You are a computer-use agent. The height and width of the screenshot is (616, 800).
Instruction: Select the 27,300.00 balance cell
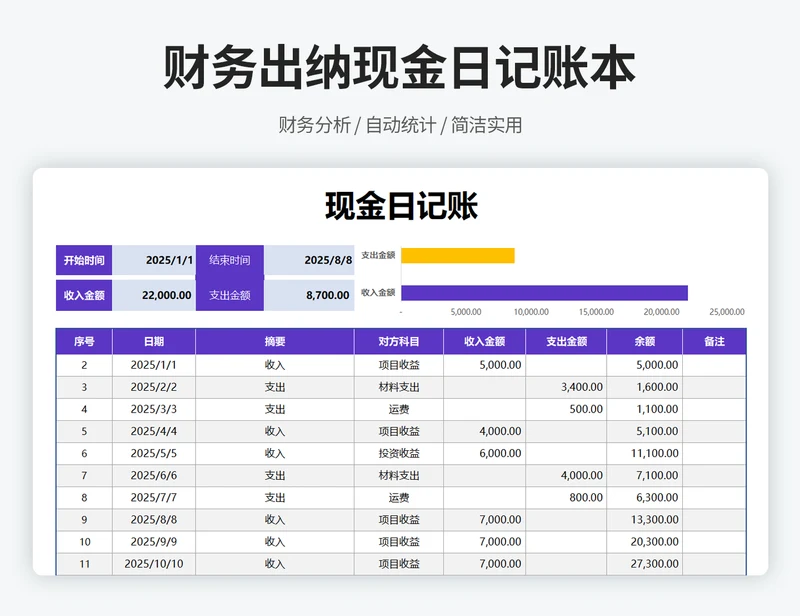[645, 564]
